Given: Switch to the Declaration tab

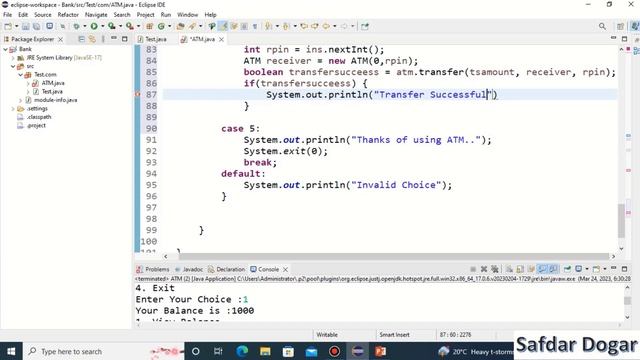Looking at the screenshot, I should coord(227,269).
